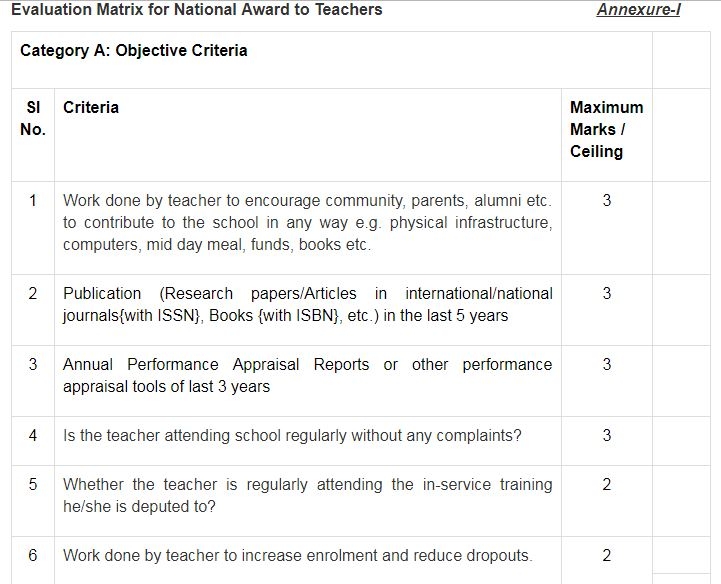Click the increase enrolment criteria text
Image resolution: width=721 pixels, height=584 pixels.
(297, 555)
